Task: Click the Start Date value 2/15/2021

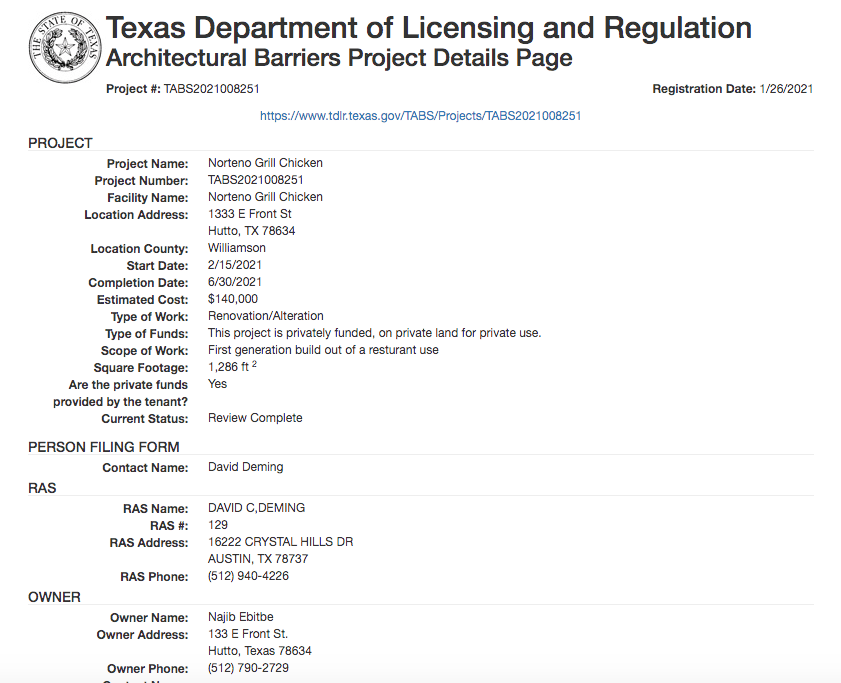Action: click(235, 265)
